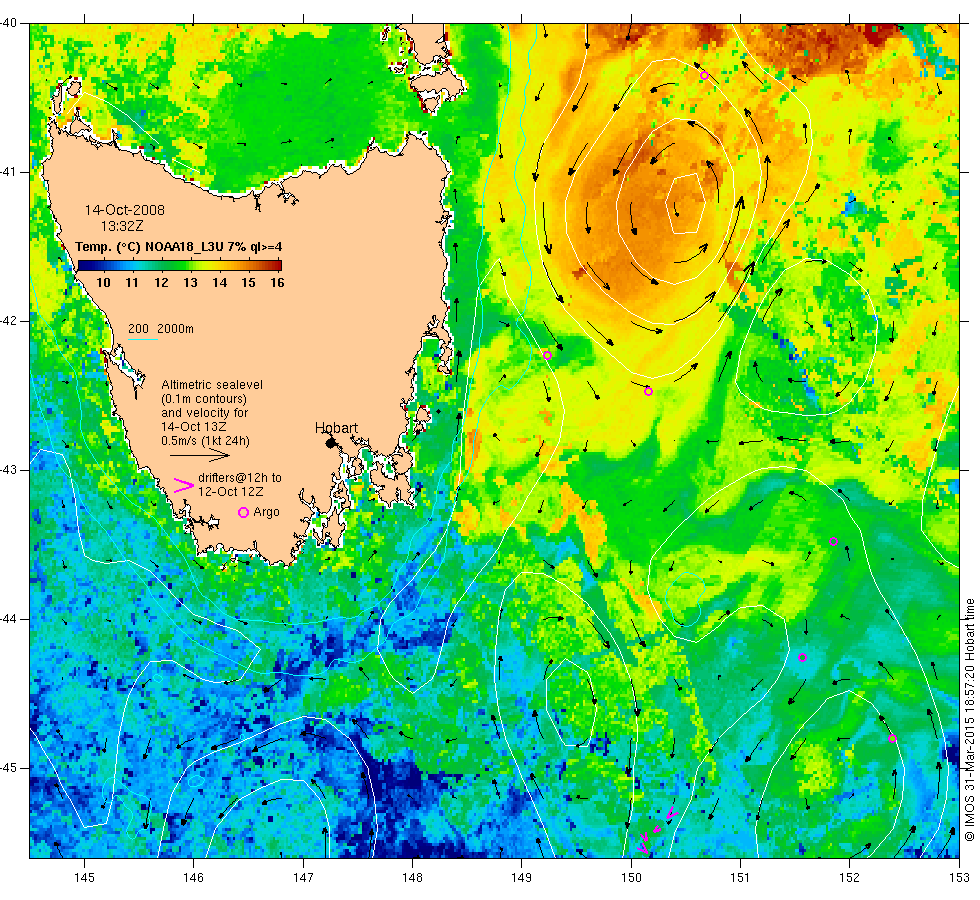Click the magenta Argo circle in the legend
This screenshot has height=900, width=980.
click(x=244, y=512)
